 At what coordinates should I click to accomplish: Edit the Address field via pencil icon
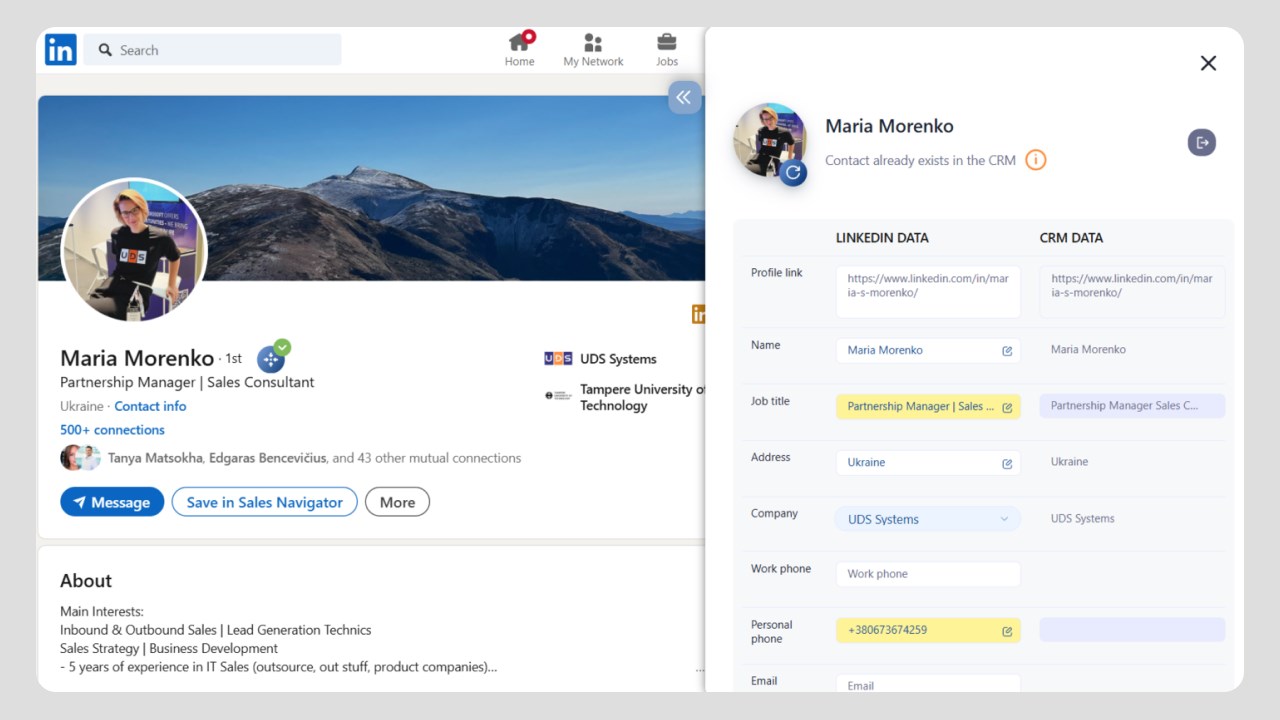(1007, 463)
